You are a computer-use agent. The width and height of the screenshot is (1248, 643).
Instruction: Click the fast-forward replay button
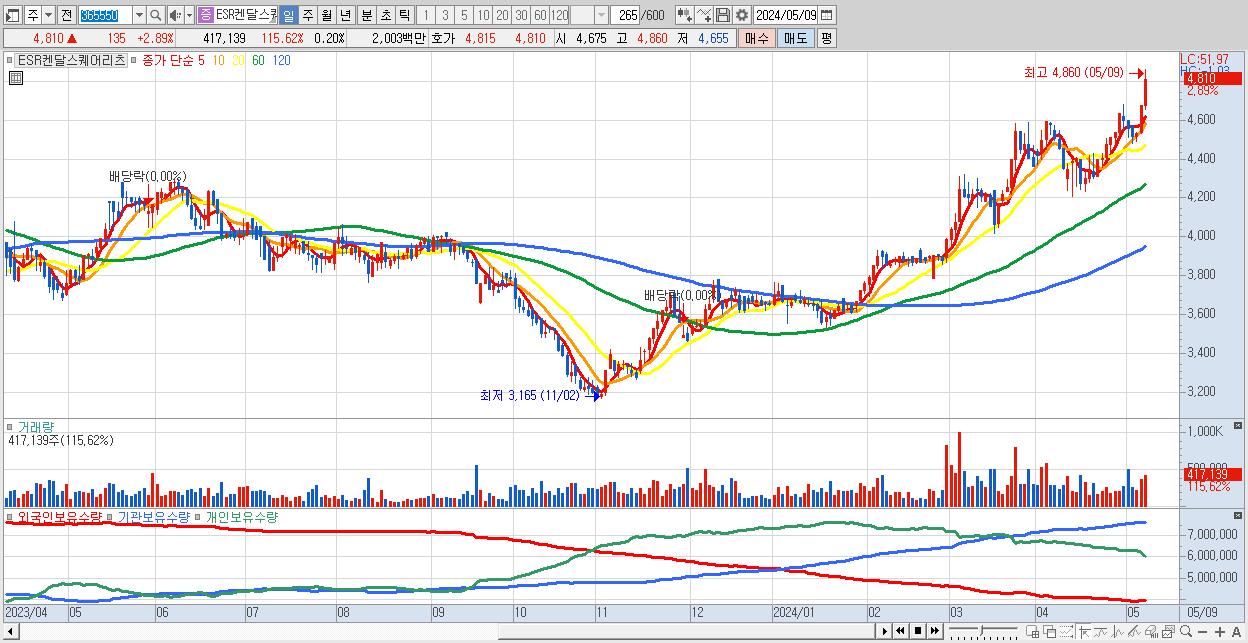(935, 631)
